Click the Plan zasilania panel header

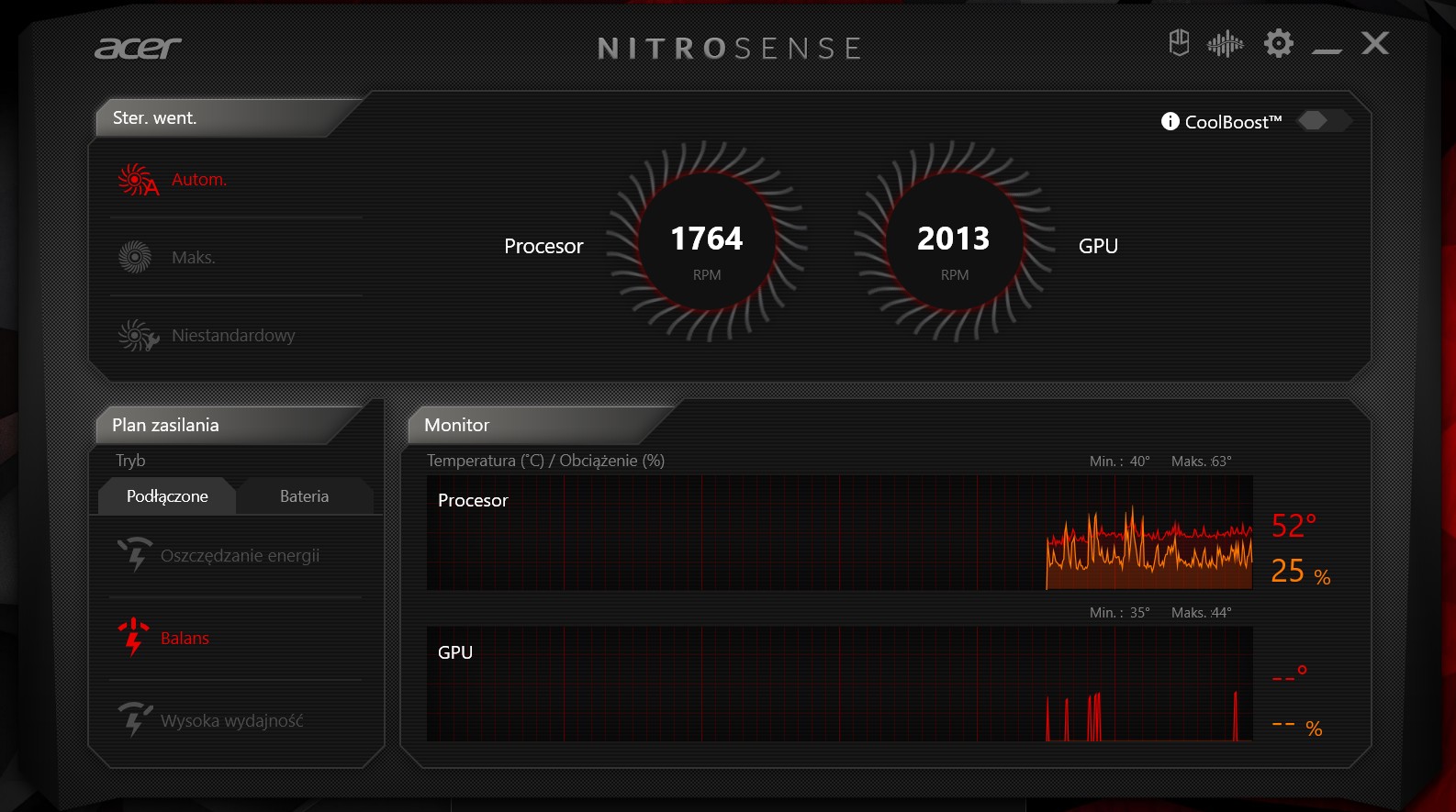point(230,425)
